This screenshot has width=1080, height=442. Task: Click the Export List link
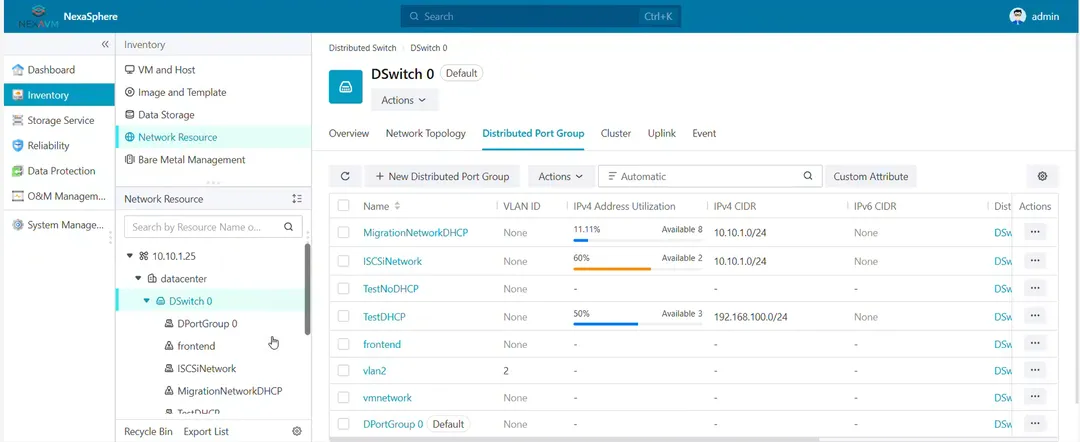tap(206, 432)
